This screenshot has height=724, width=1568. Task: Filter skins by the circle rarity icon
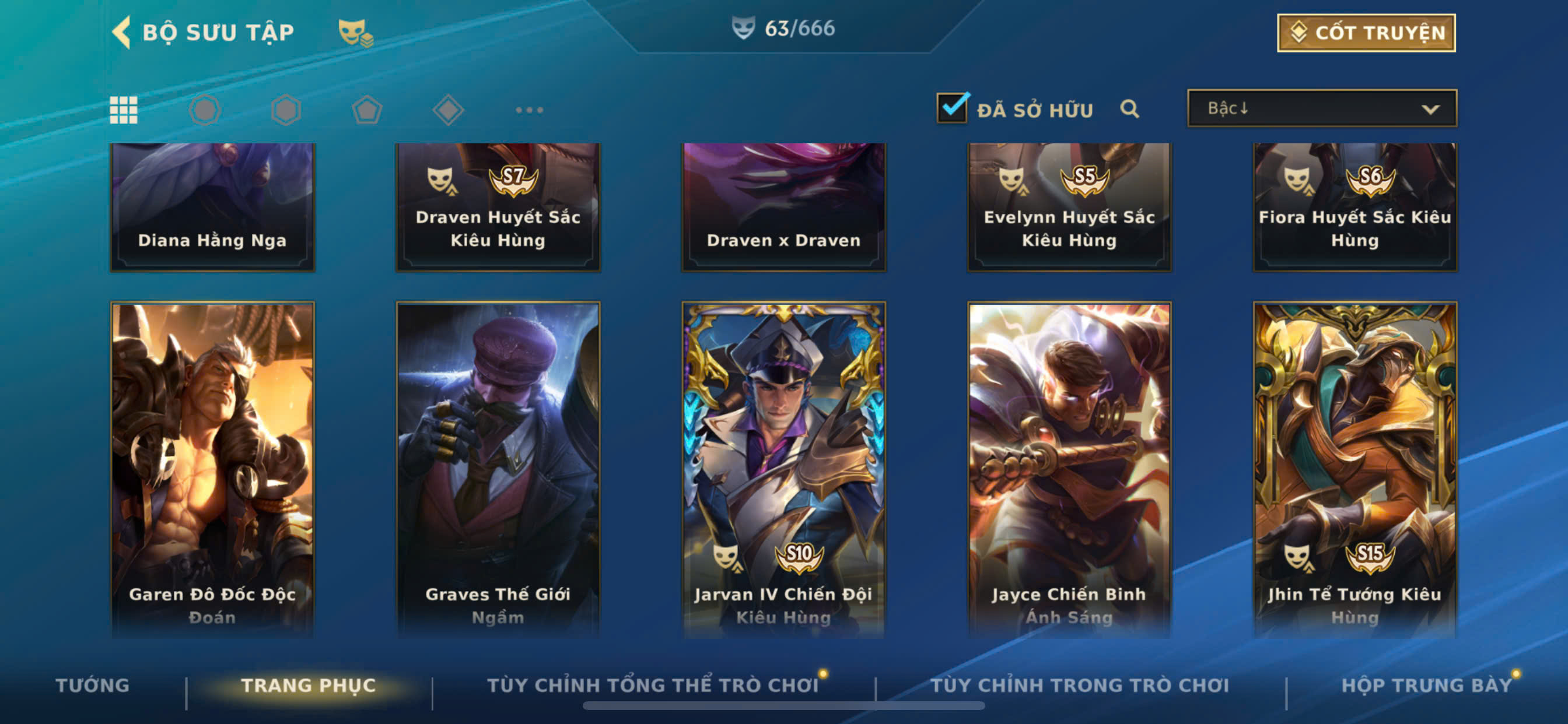tap(205, 110)
